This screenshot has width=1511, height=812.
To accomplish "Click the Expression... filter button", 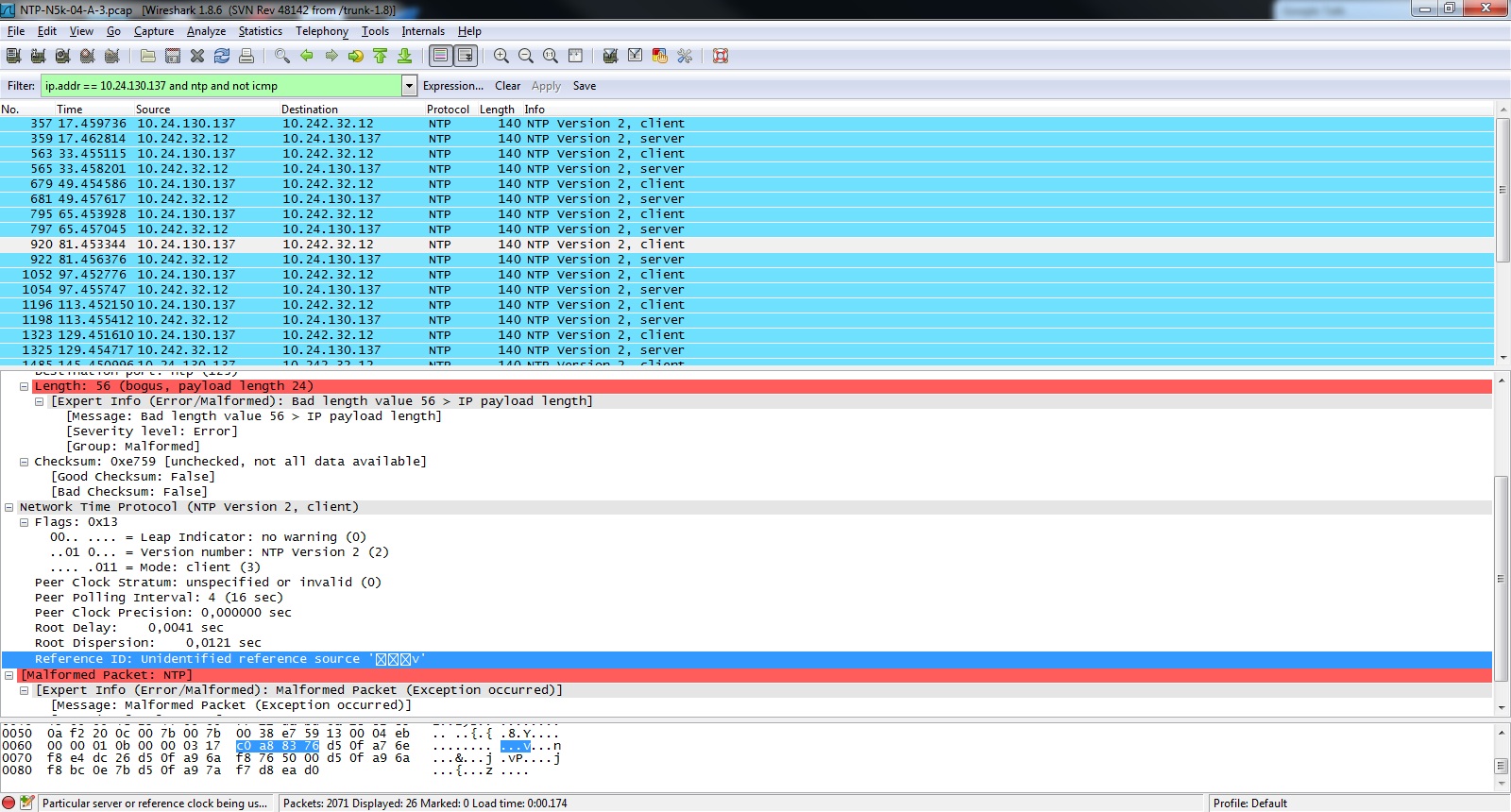I will (453, 86).
